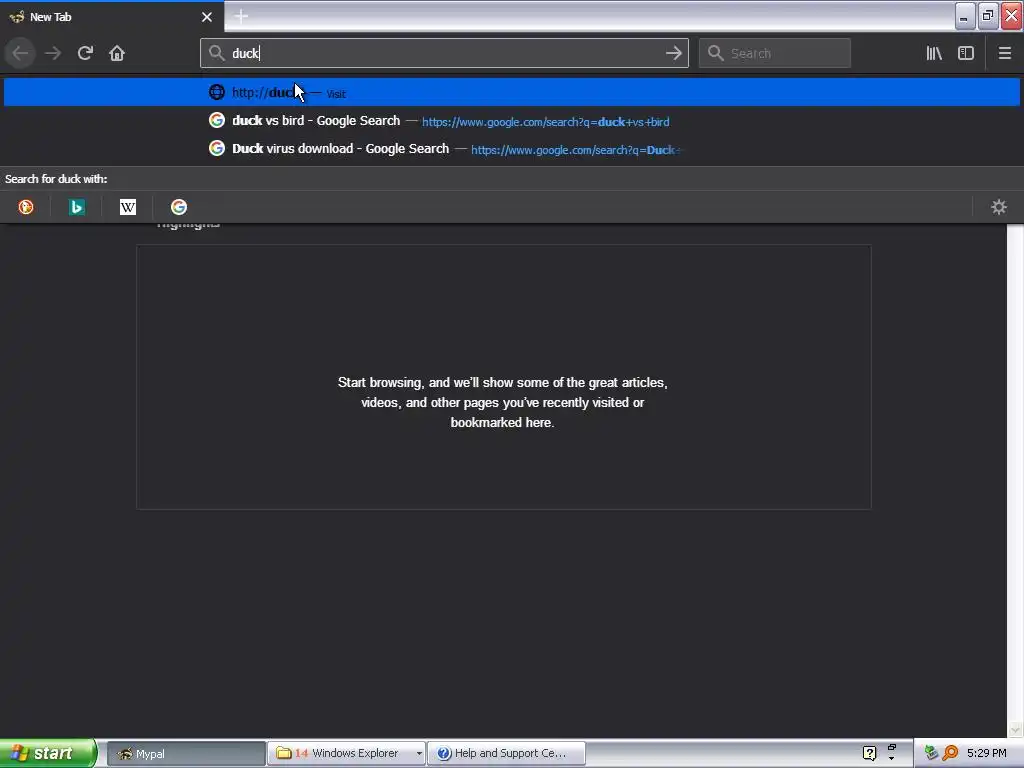Click the language bar help icon
This screenshot has width=1024, height=768.
pos(869,754)
